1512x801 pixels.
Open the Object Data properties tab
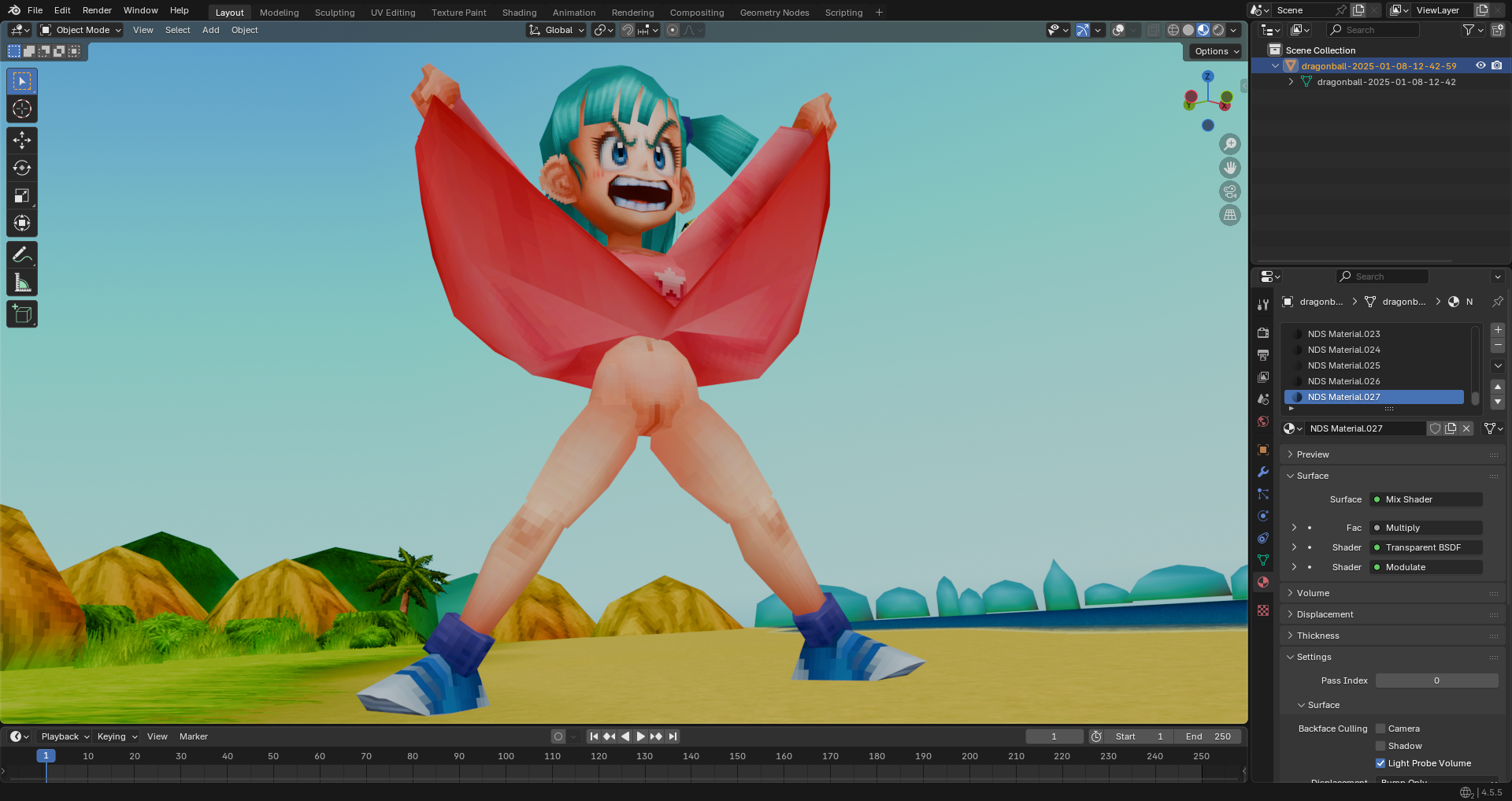(x=1263, y=560)
